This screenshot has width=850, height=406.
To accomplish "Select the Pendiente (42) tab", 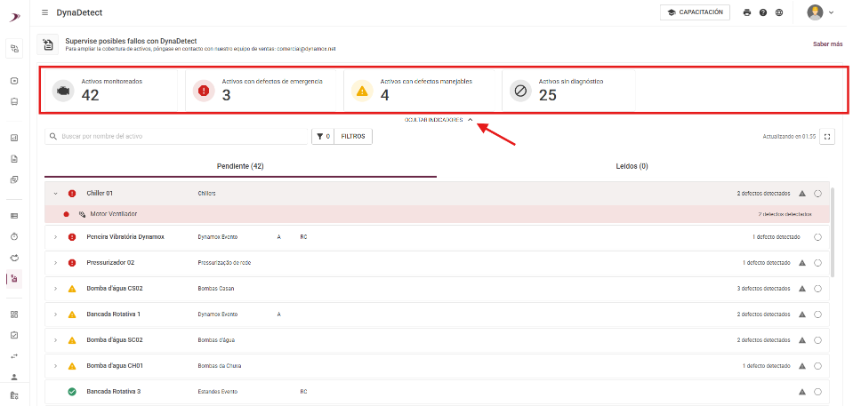I will tap(240, 165).
